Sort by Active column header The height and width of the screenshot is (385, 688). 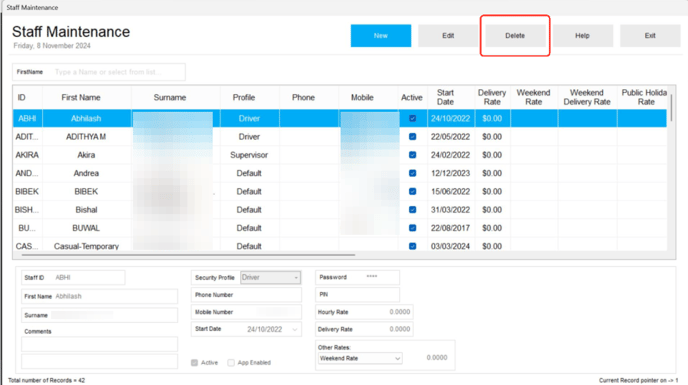(x=412, y=97)
